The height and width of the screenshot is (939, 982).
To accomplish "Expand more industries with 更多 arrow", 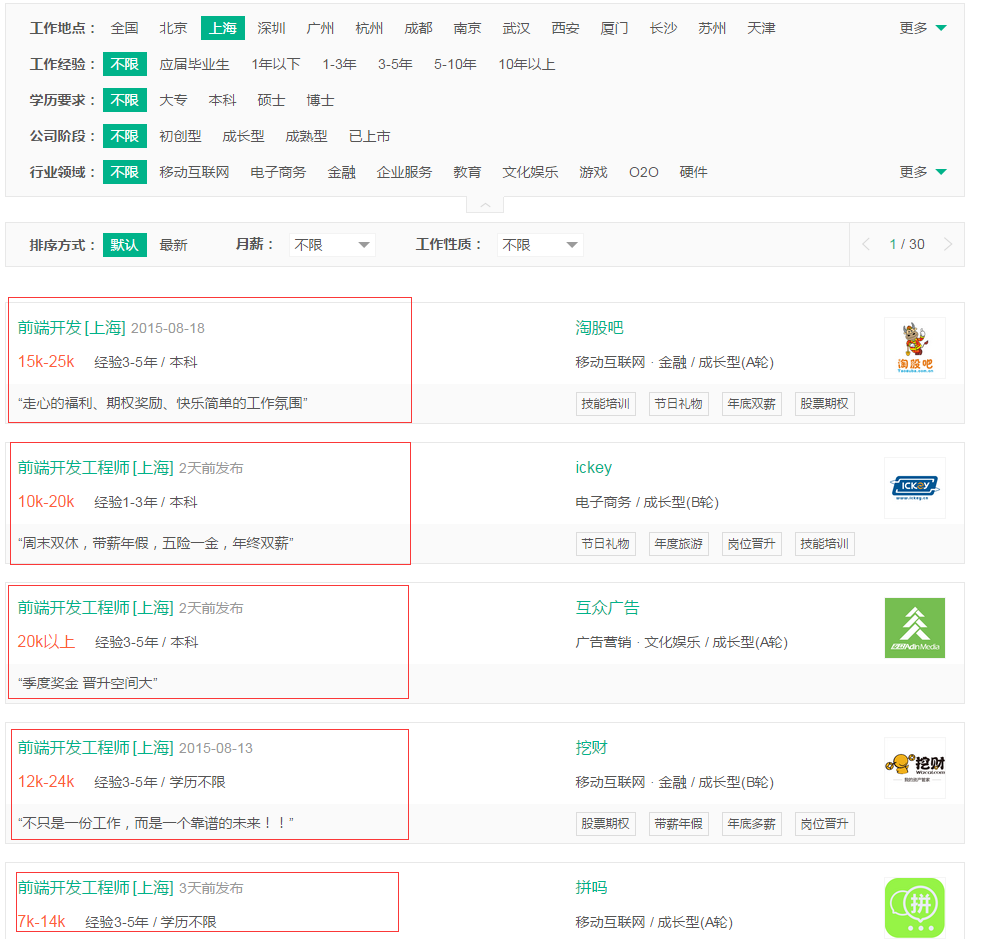I will 923,172.
